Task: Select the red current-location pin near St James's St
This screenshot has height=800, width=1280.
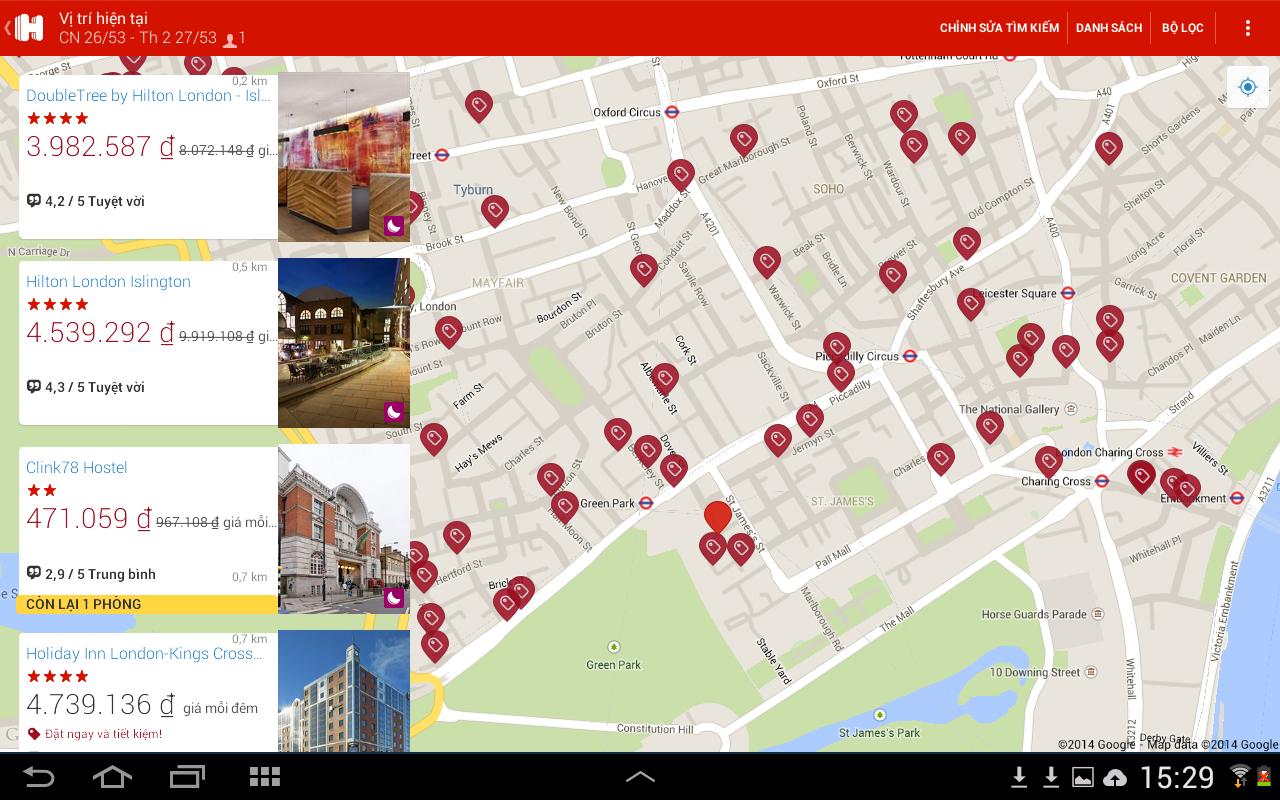Action: click(x=717, y=517)
